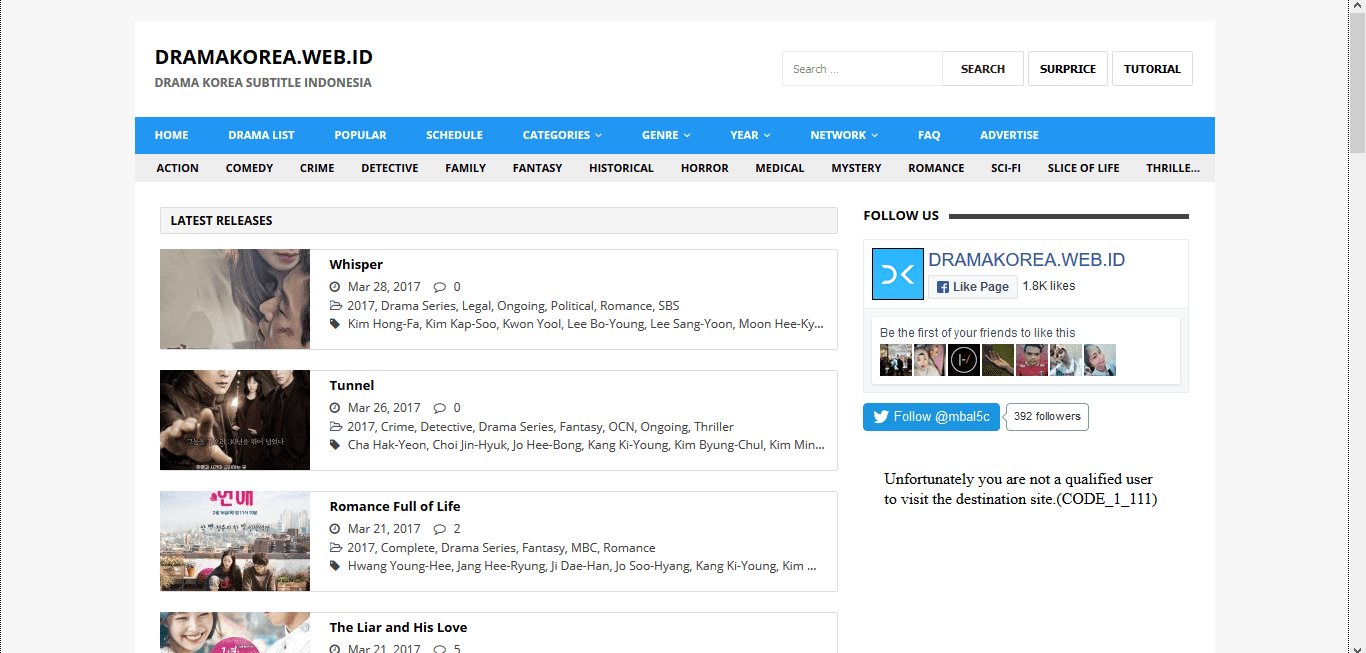This screenshot has height=653, width=1366.
Task: Select the Medical genre tab
Action: pos(780,168)
